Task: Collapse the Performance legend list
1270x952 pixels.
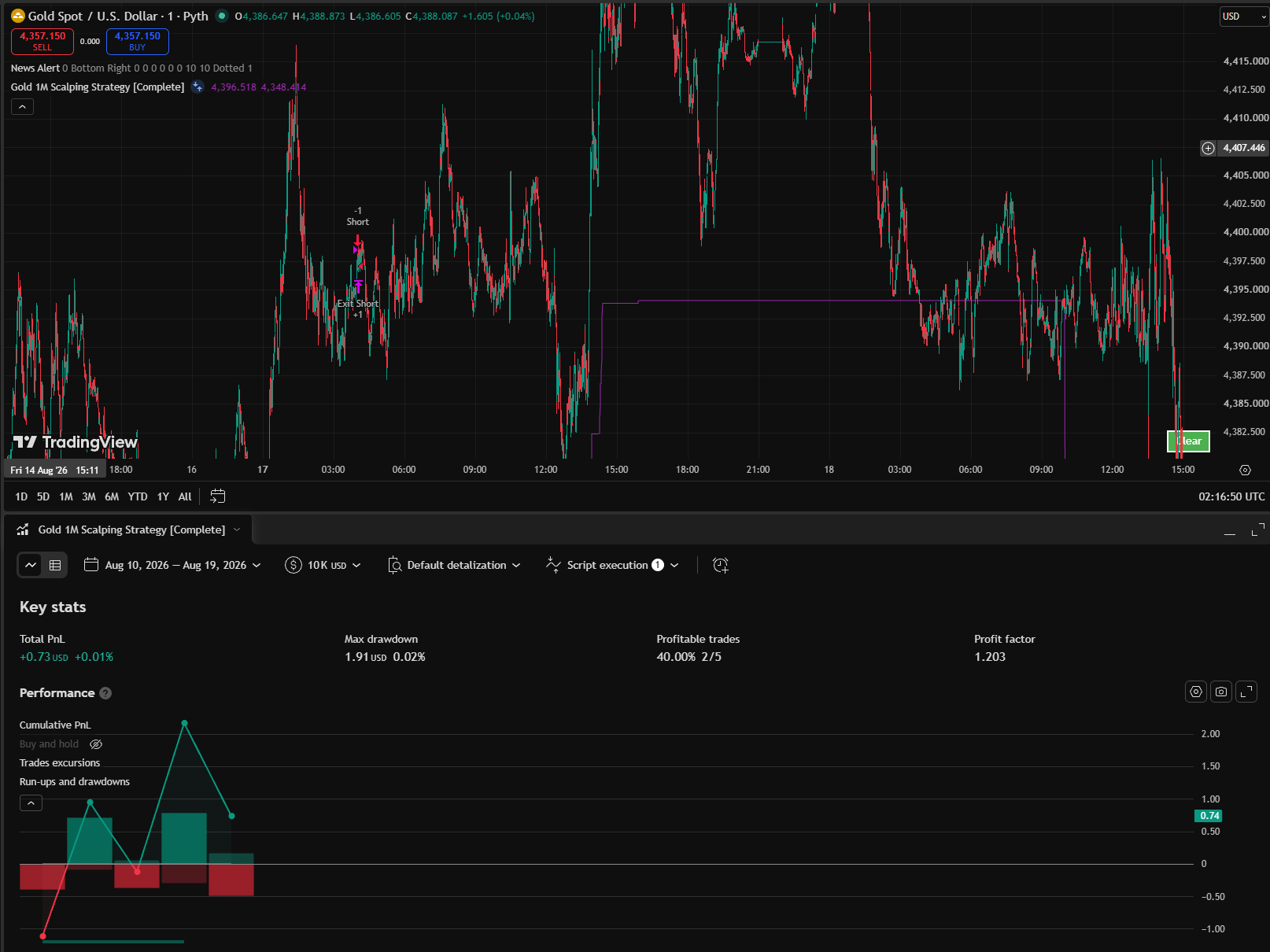Action: click(x=31, y=803)
